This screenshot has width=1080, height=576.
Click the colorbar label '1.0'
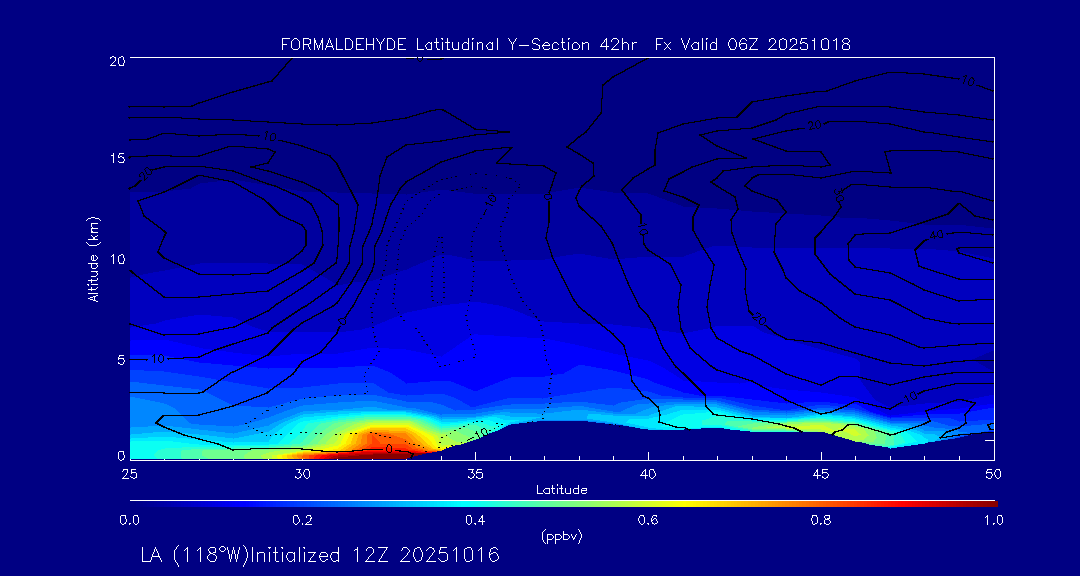[x=993, y=520]
